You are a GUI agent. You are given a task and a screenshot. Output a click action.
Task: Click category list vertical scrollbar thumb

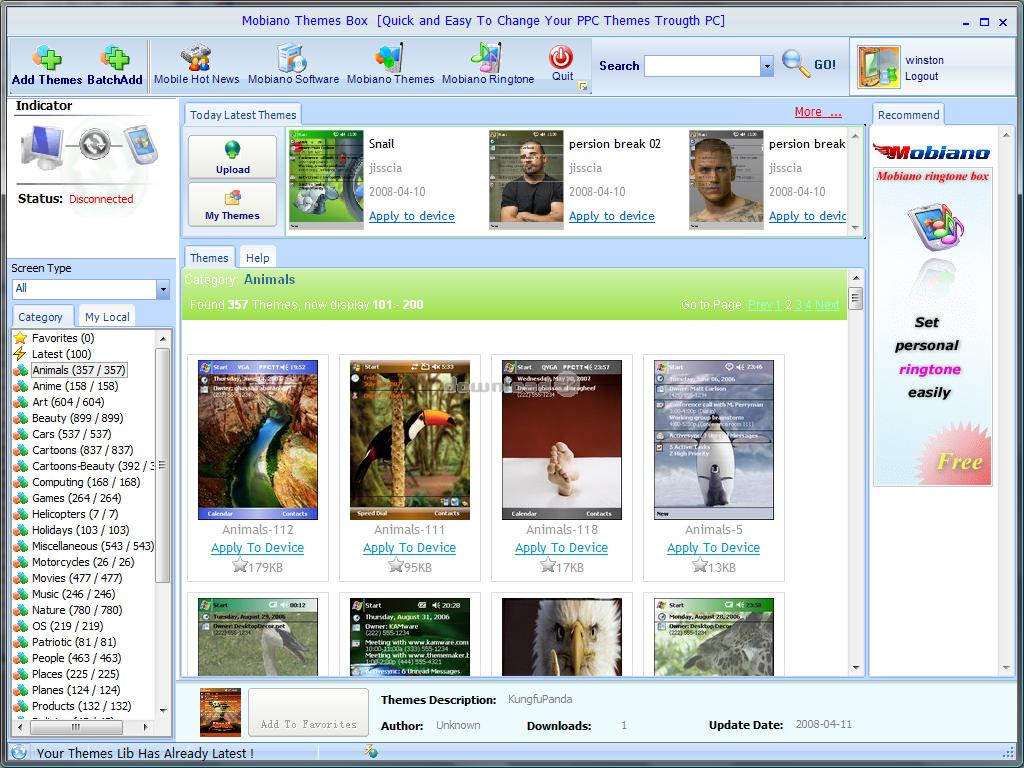click(163, 465)
